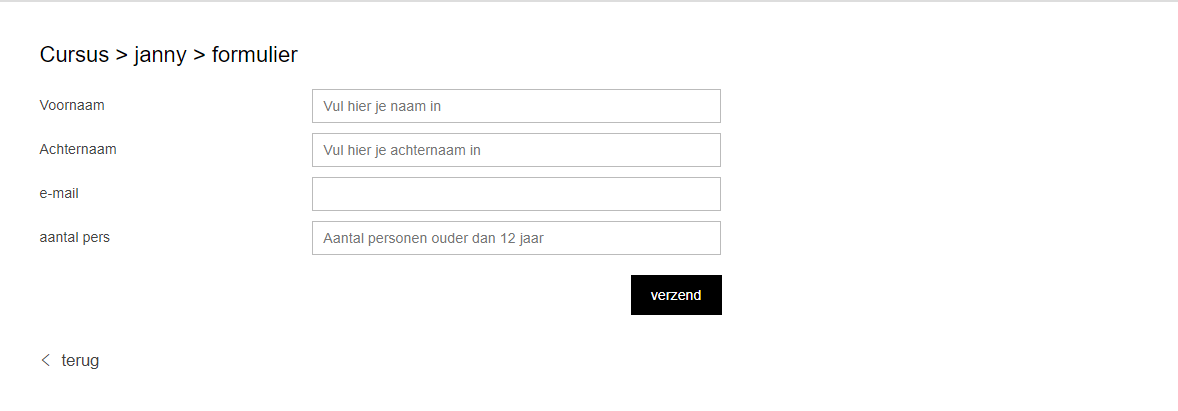This screenshot has width=1178, height=411.
Task: Navigate to the janny breadcrumb item
Action: pos(160,56)
